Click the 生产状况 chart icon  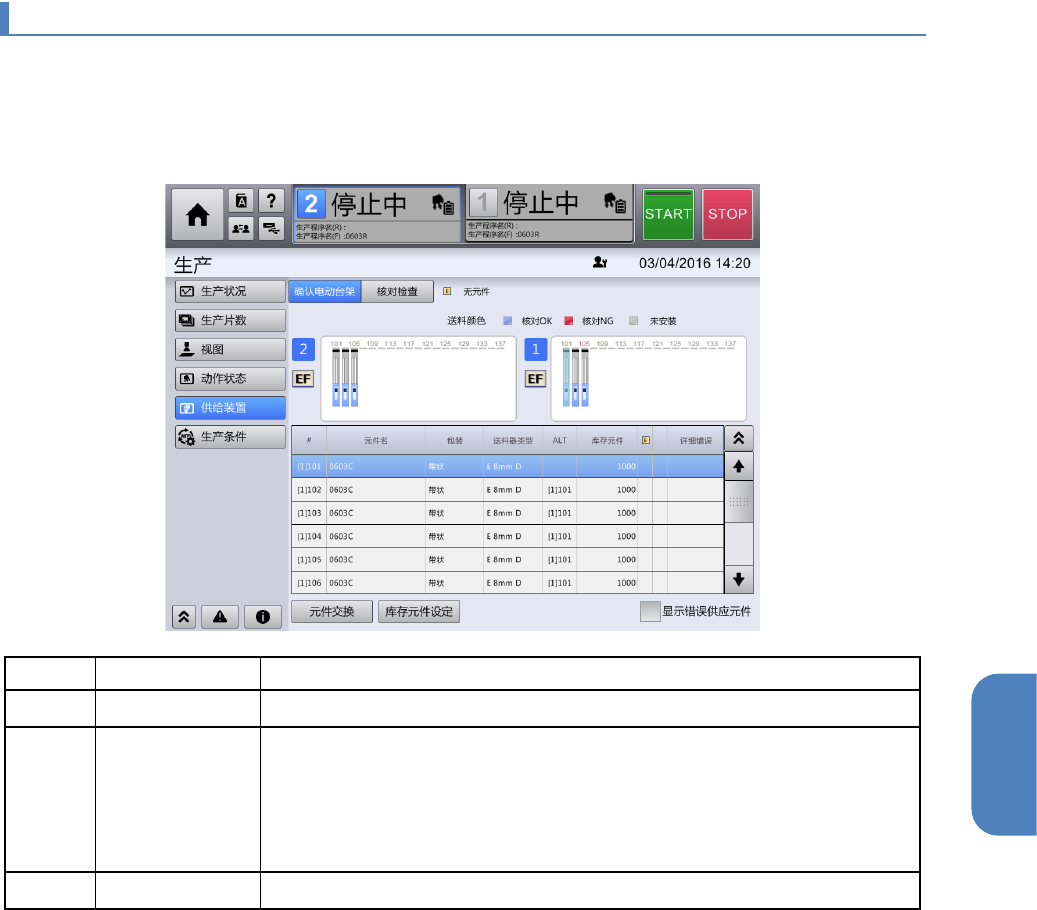[x=187, y=291]
